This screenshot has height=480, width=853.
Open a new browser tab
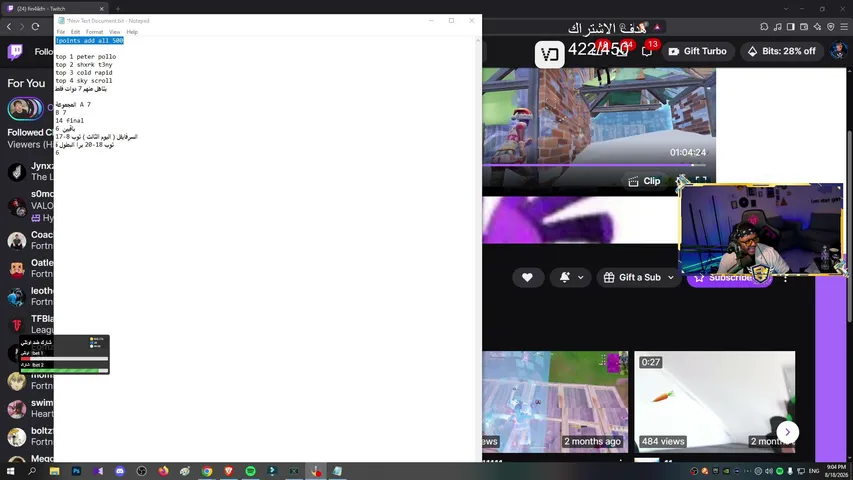click(x=118, y=9)
